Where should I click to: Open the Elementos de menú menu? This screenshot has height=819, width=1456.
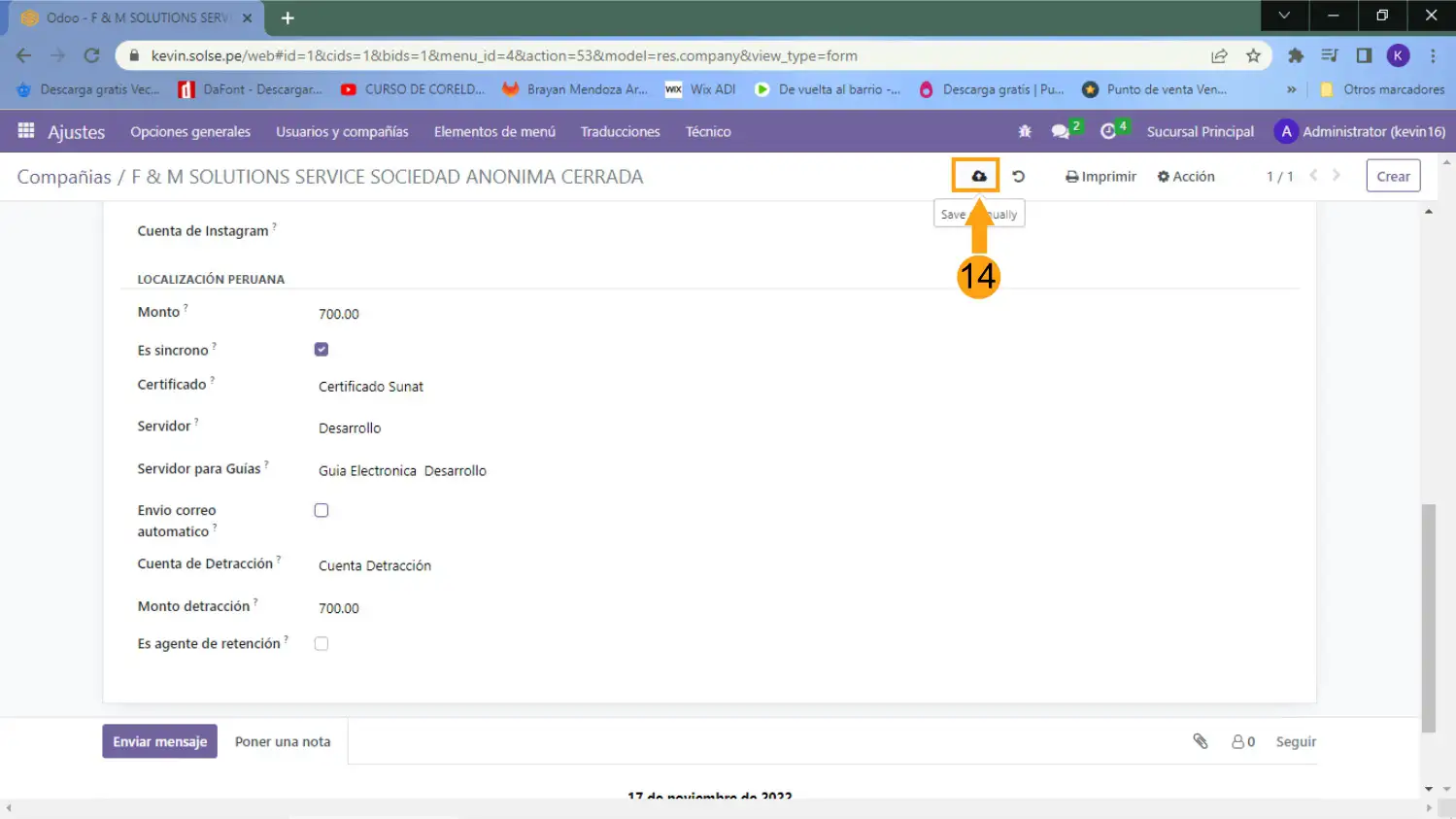(494, 131)
